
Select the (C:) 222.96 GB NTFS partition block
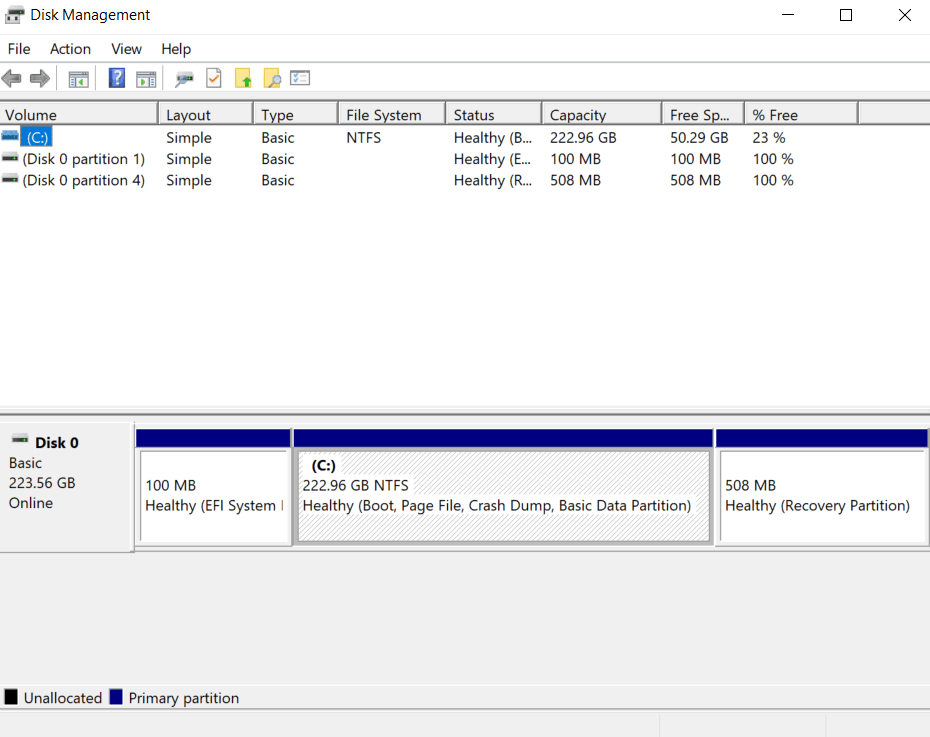[x=504, y=496]
